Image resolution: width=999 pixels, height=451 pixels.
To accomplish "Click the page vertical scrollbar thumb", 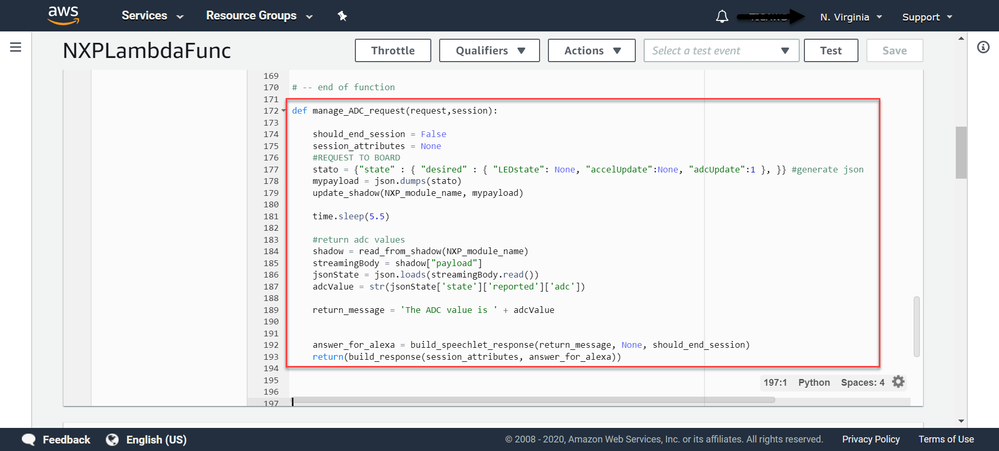I will tap(961, 152).
